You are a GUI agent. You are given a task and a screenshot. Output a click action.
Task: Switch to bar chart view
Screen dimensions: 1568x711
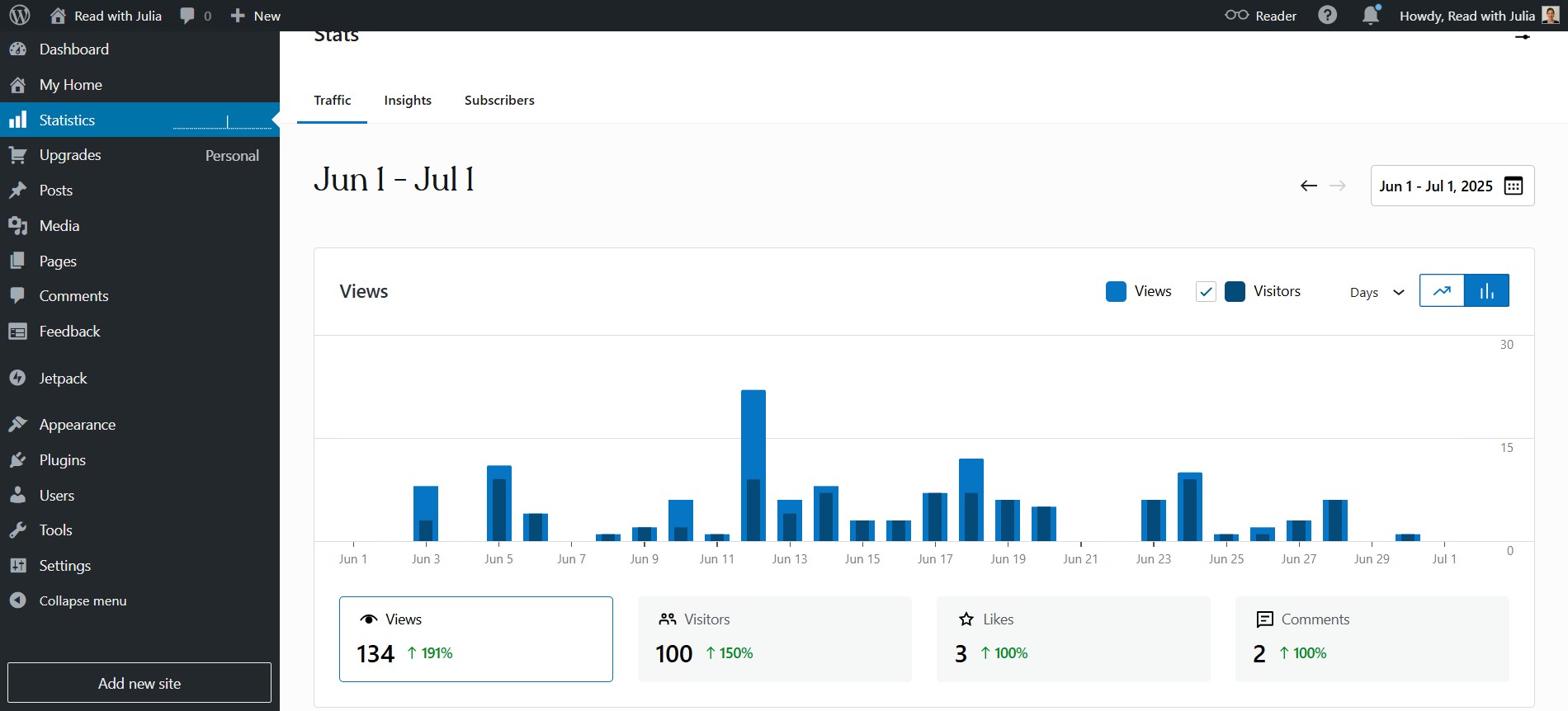tap(1486, 290)
